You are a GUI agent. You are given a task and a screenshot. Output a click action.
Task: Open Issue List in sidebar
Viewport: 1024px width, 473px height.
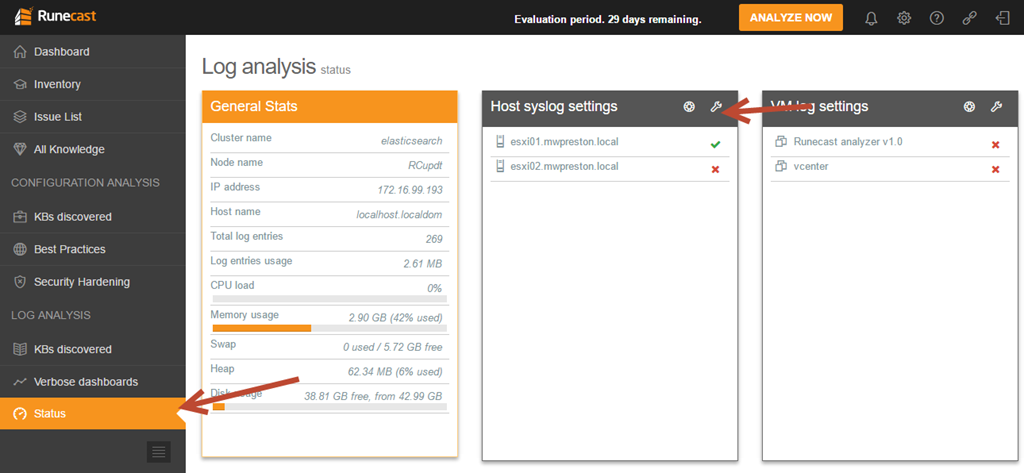click(93, 117)
